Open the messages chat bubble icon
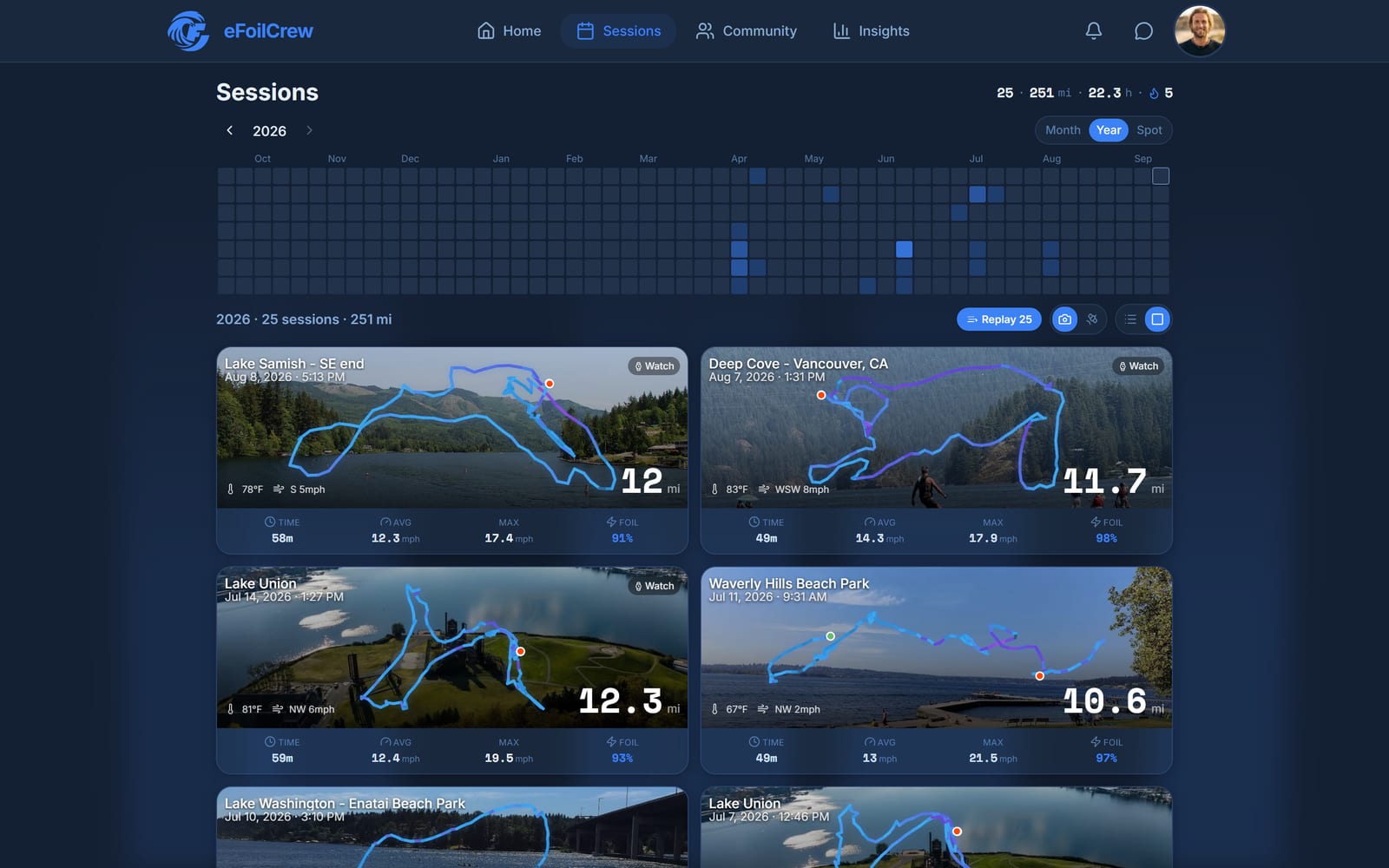Viewport: 1389px width, 868px height. point(1143,31)
